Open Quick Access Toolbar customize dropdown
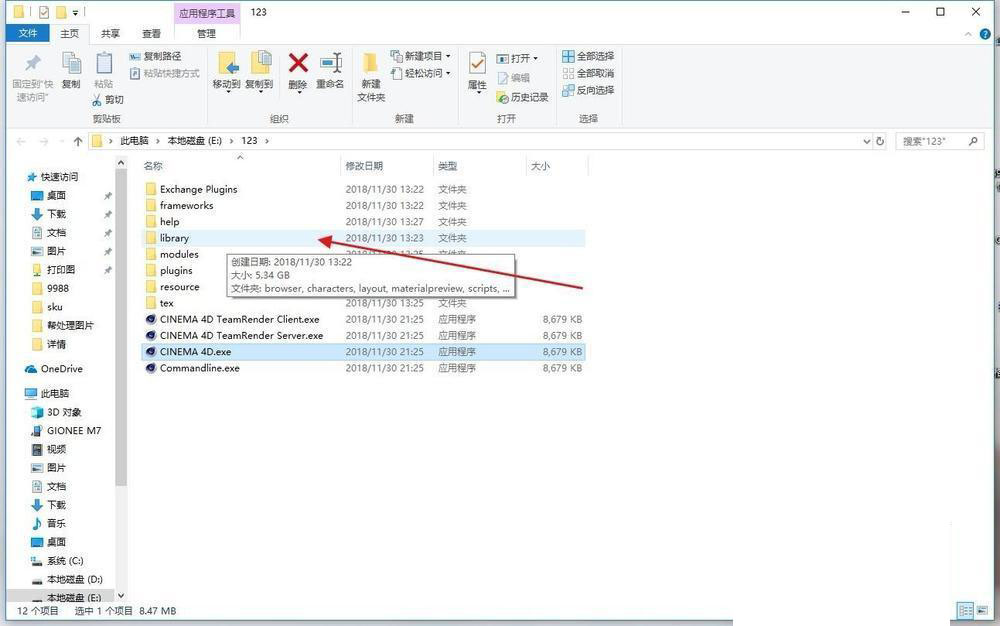This screenshot has width=1000, height=626. click(75, 12)
